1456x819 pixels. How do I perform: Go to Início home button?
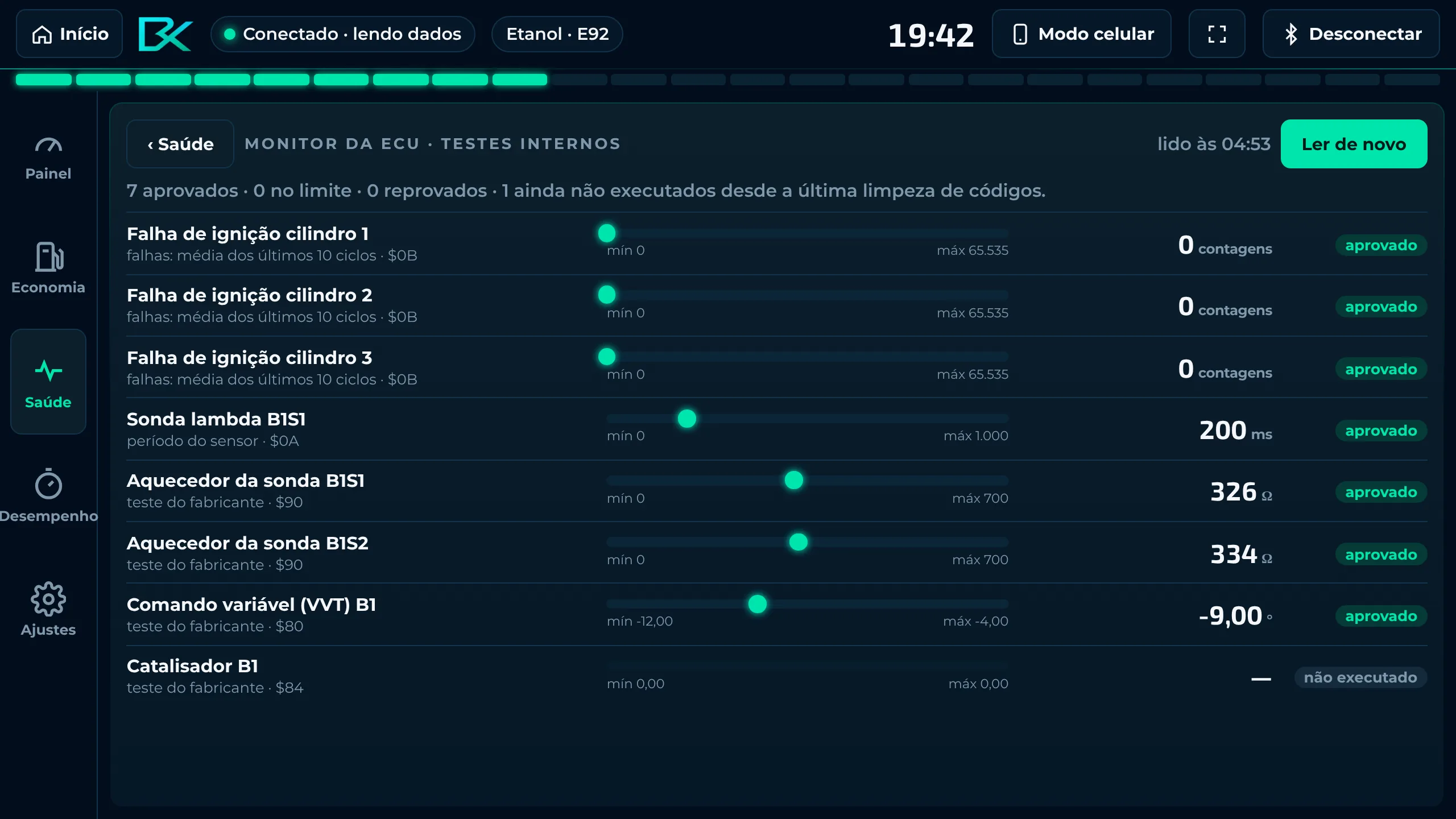click(69, 34)
